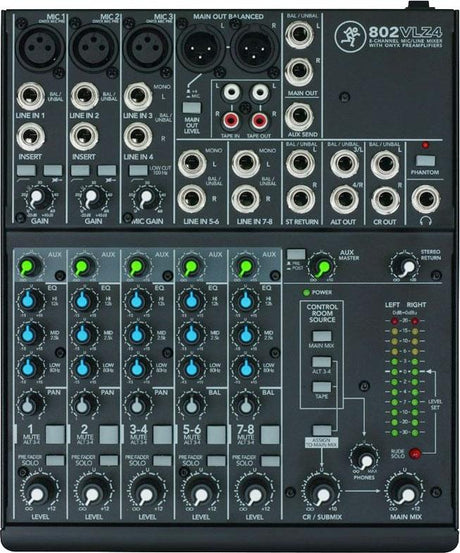Click the green POWER LED
The image size is (460, 553).
coord(306,292)
